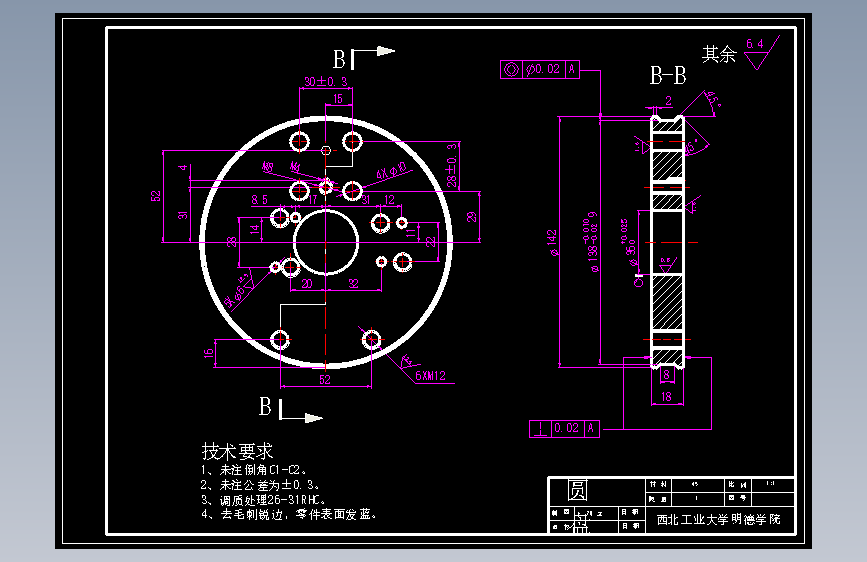The image size is (867, 562).
Task: Click the "29" dimension on right side
Action: click(472, 216)
